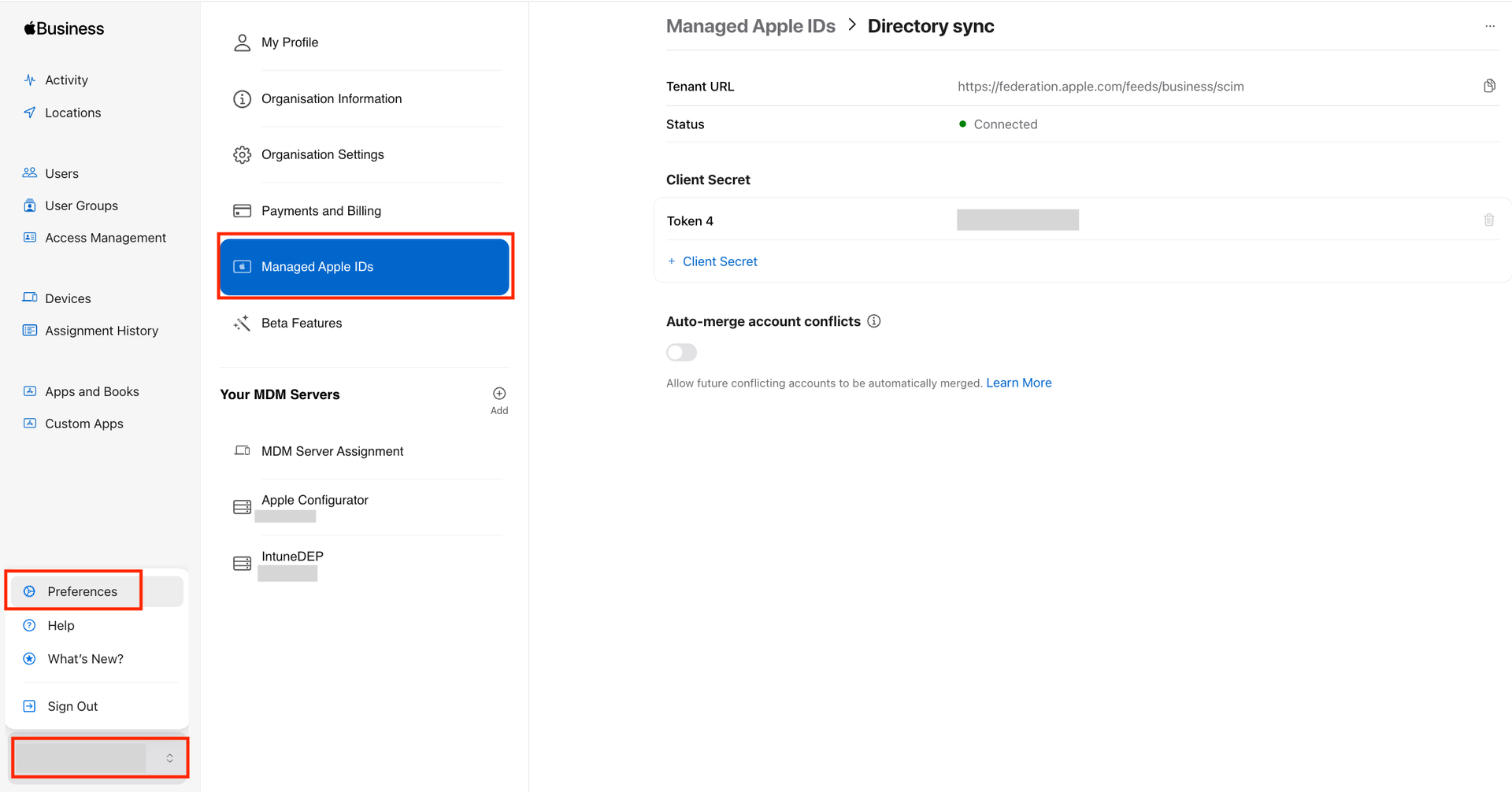Screen dimensions: 1512x792
Task: Open Beta Features section
Action: [301, 323]
